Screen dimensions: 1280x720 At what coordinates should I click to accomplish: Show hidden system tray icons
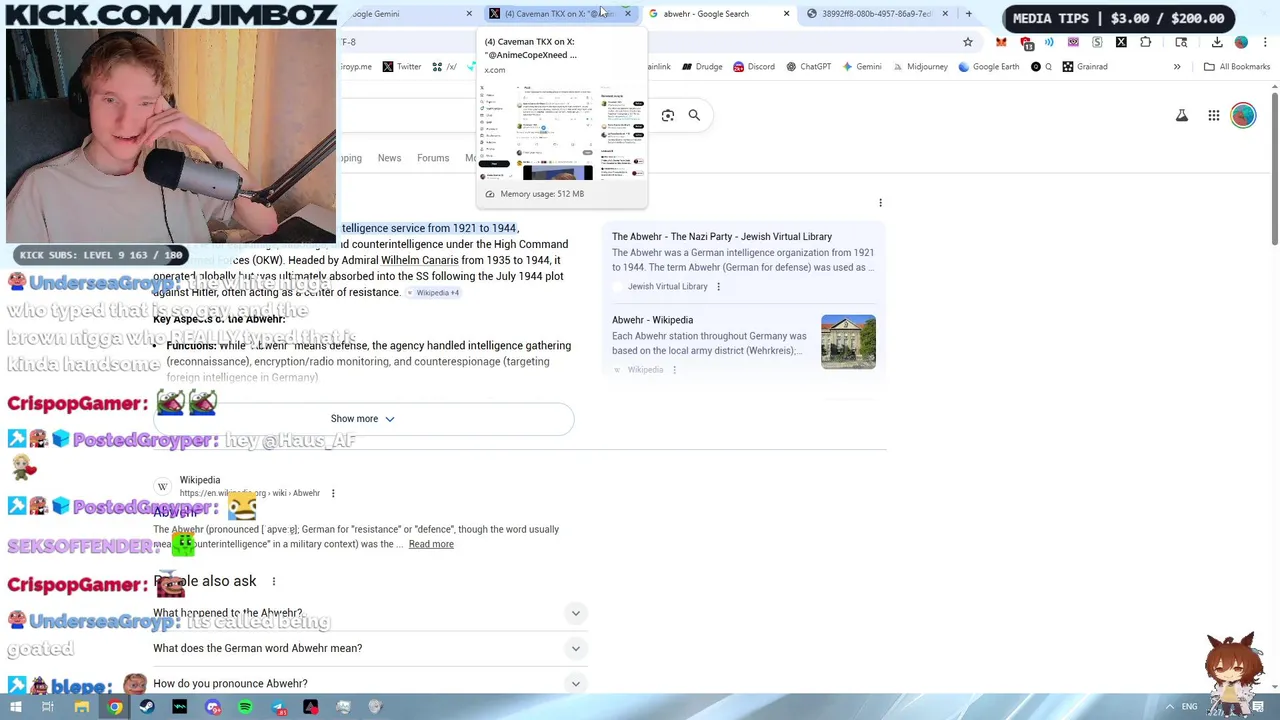[x=1168, y=707]
